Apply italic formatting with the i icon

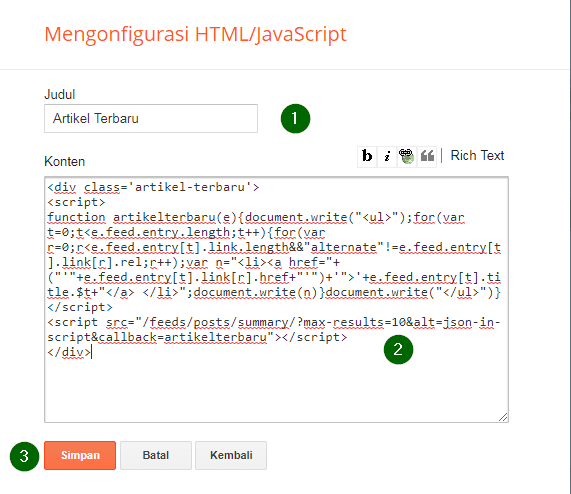pos(387,156)
